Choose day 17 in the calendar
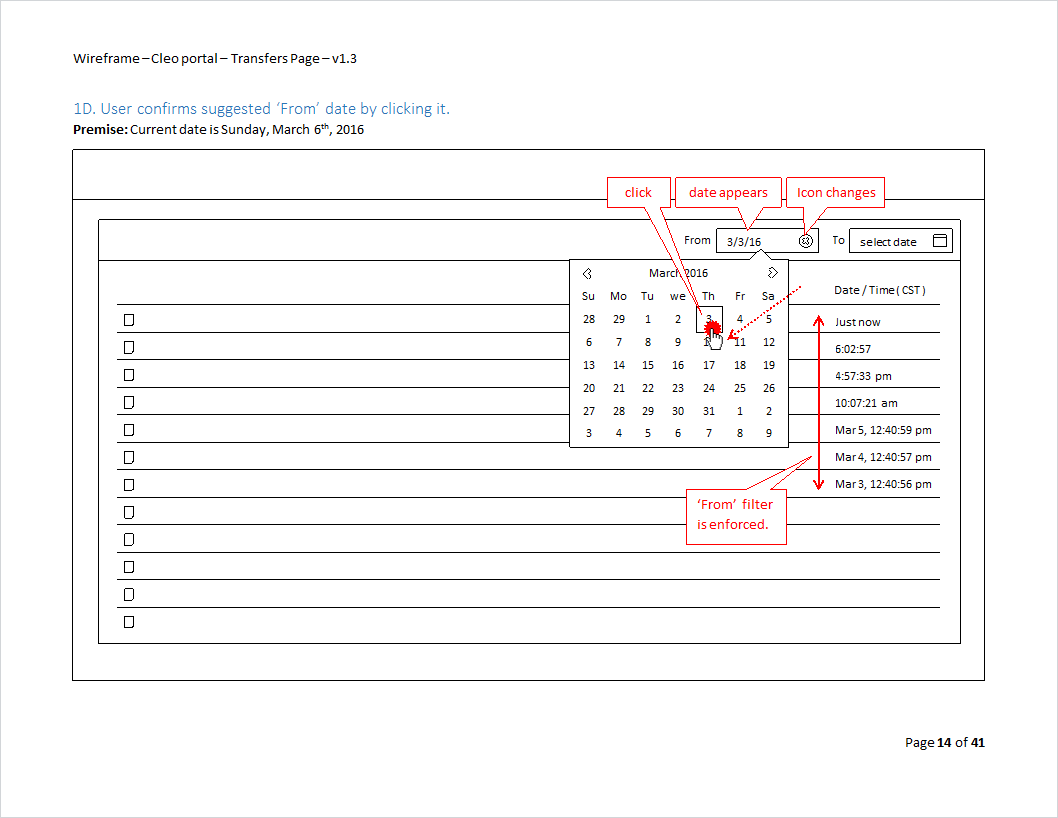 point(708,365)
